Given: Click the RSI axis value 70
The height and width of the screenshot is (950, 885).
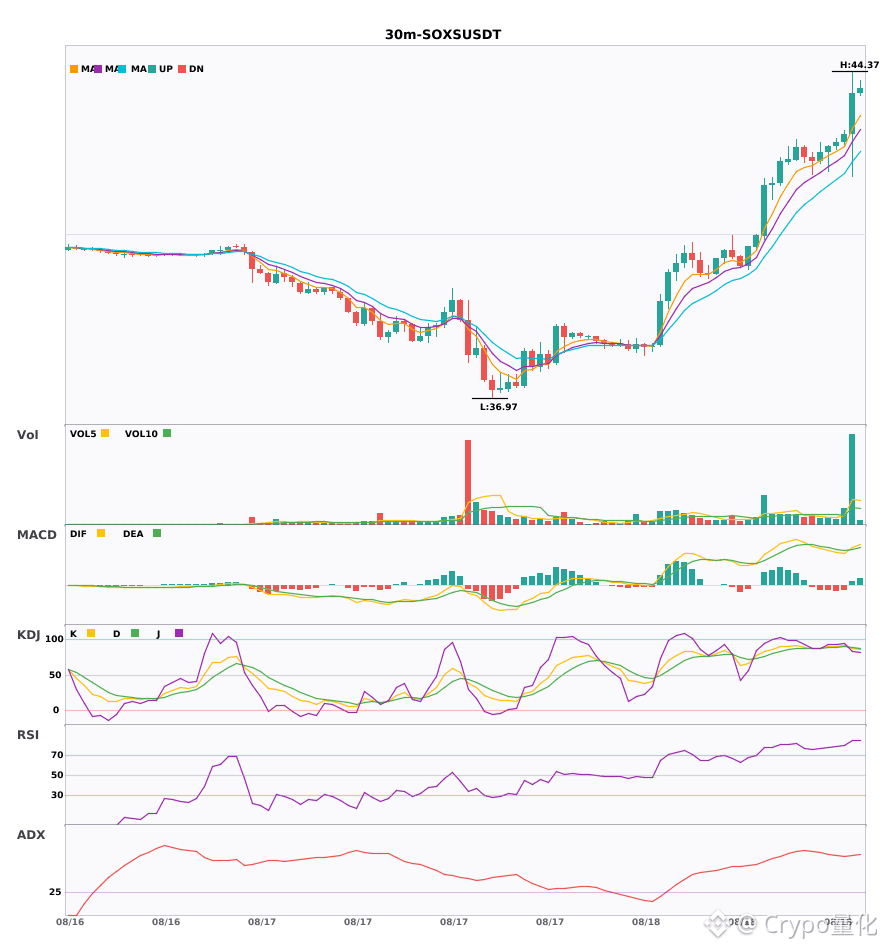Looking at the screenshot, I should (57, 755).
